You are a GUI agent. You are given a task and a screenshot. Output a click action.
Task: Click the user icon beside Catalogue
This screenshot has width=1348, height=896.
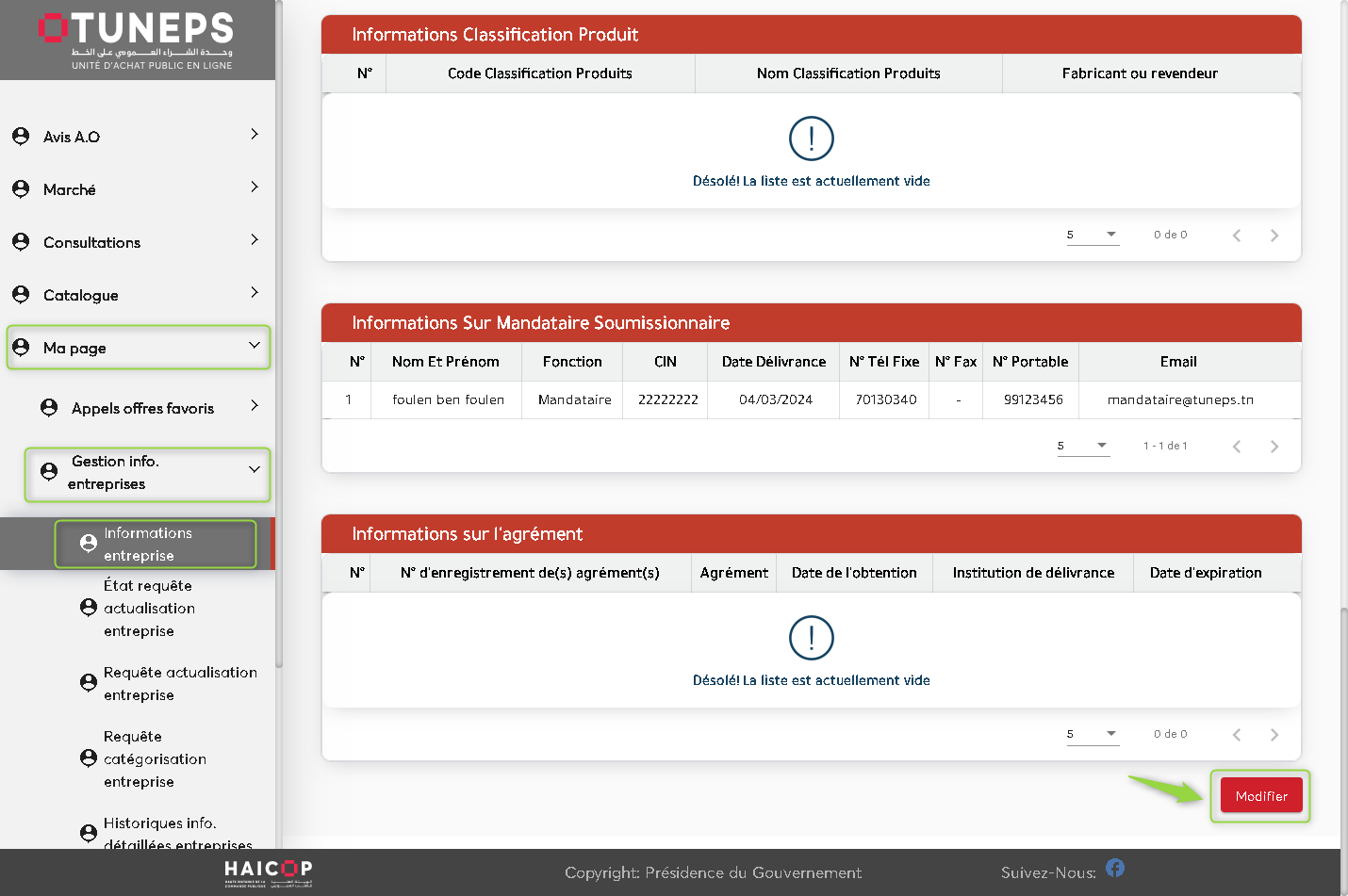21,295
